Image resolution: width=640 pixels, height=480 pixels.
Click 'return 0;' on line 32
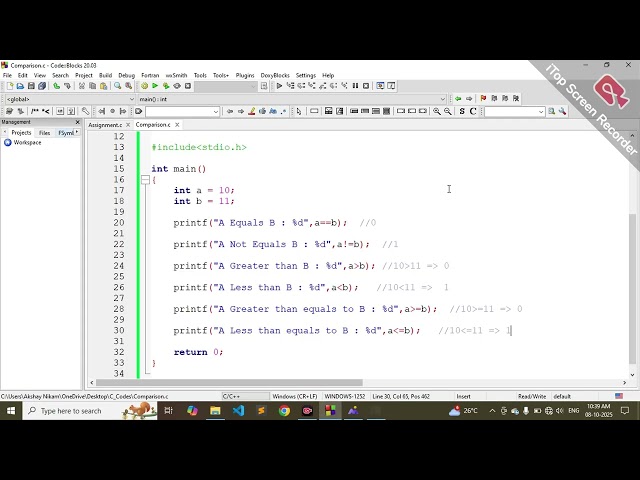[198, 352]
